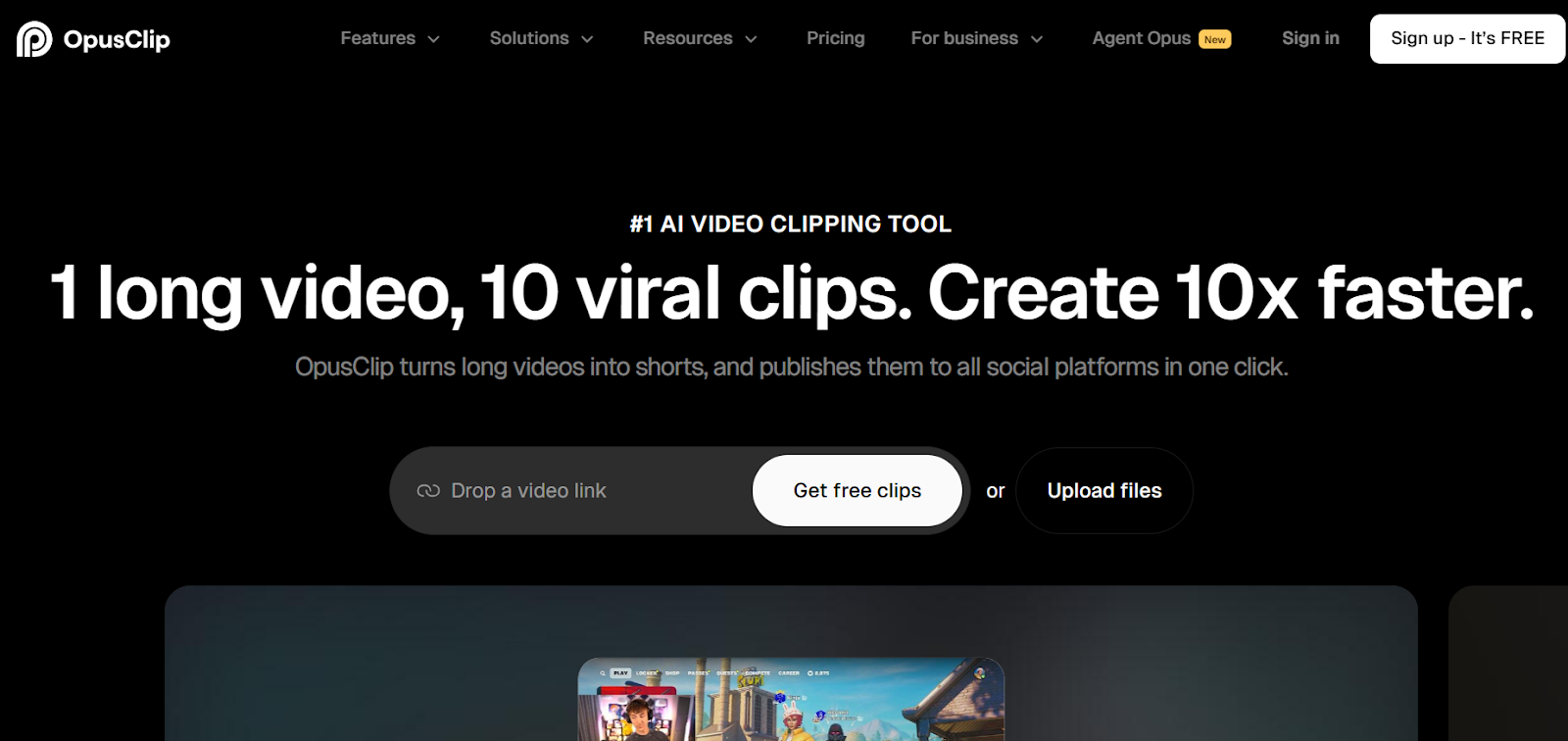Click the gameplay video preview thumbnail

click(x=791, y=700)
